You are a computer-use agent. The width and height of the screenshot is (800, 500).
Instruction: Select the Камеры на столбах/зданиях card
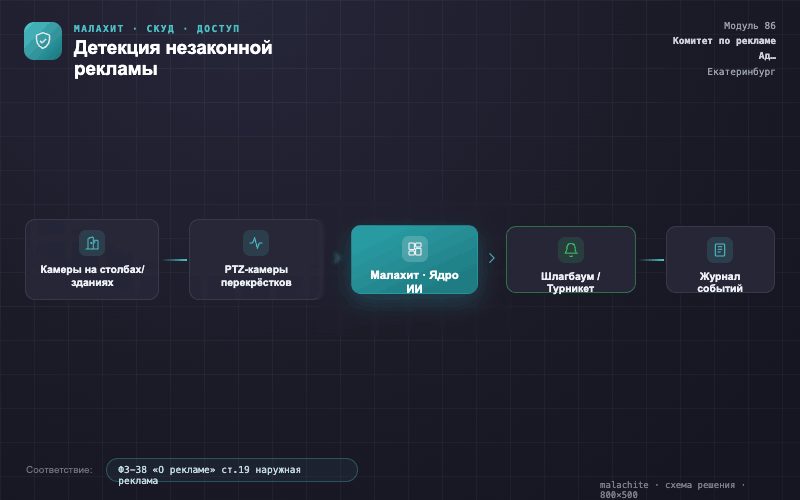92,259
